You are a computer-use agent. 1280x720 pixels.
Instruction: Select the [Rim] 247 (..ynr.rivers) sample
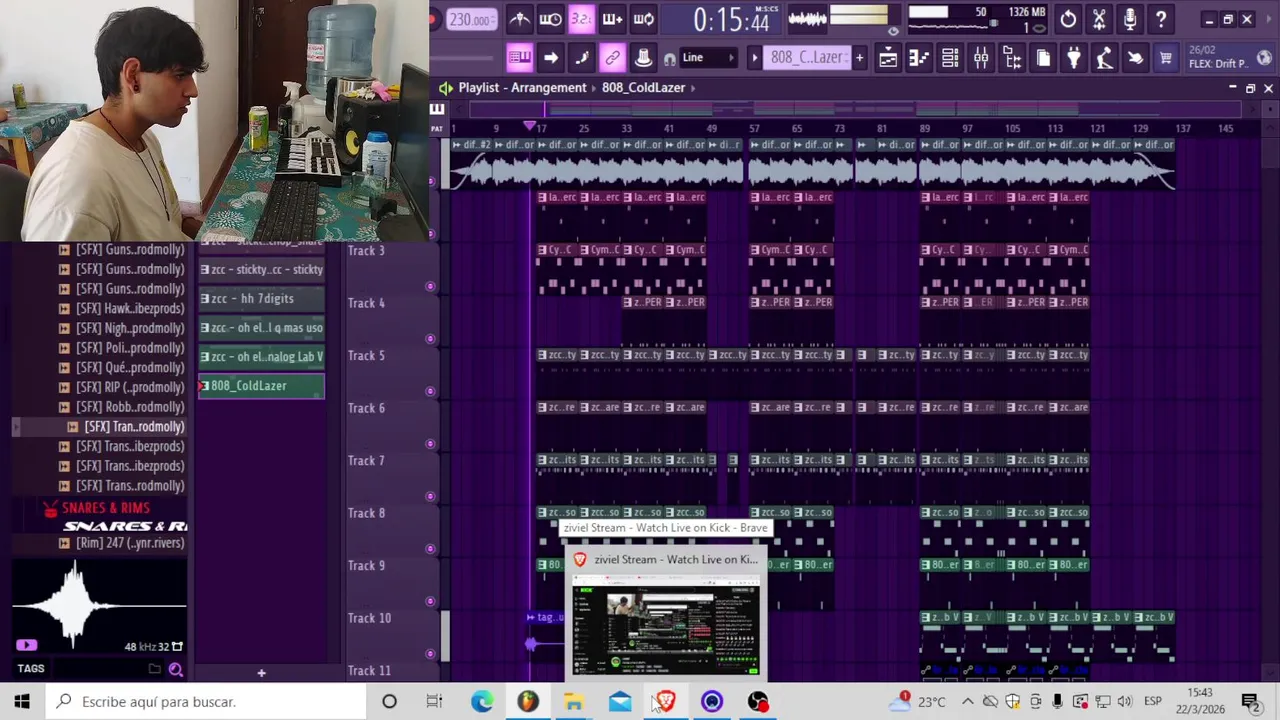pos(120,543)
